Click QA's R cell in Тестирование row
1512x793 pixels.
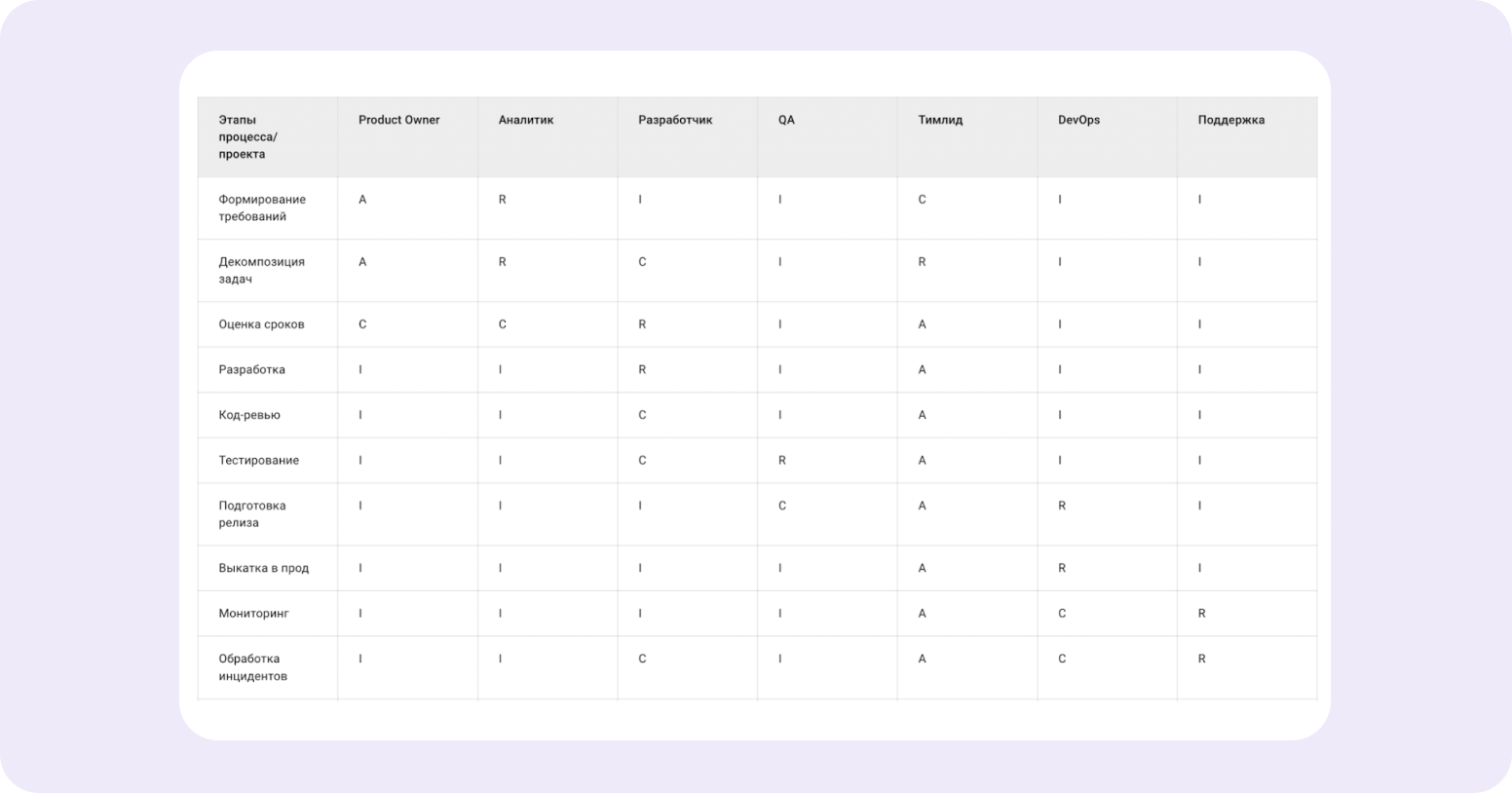(782, 460)
